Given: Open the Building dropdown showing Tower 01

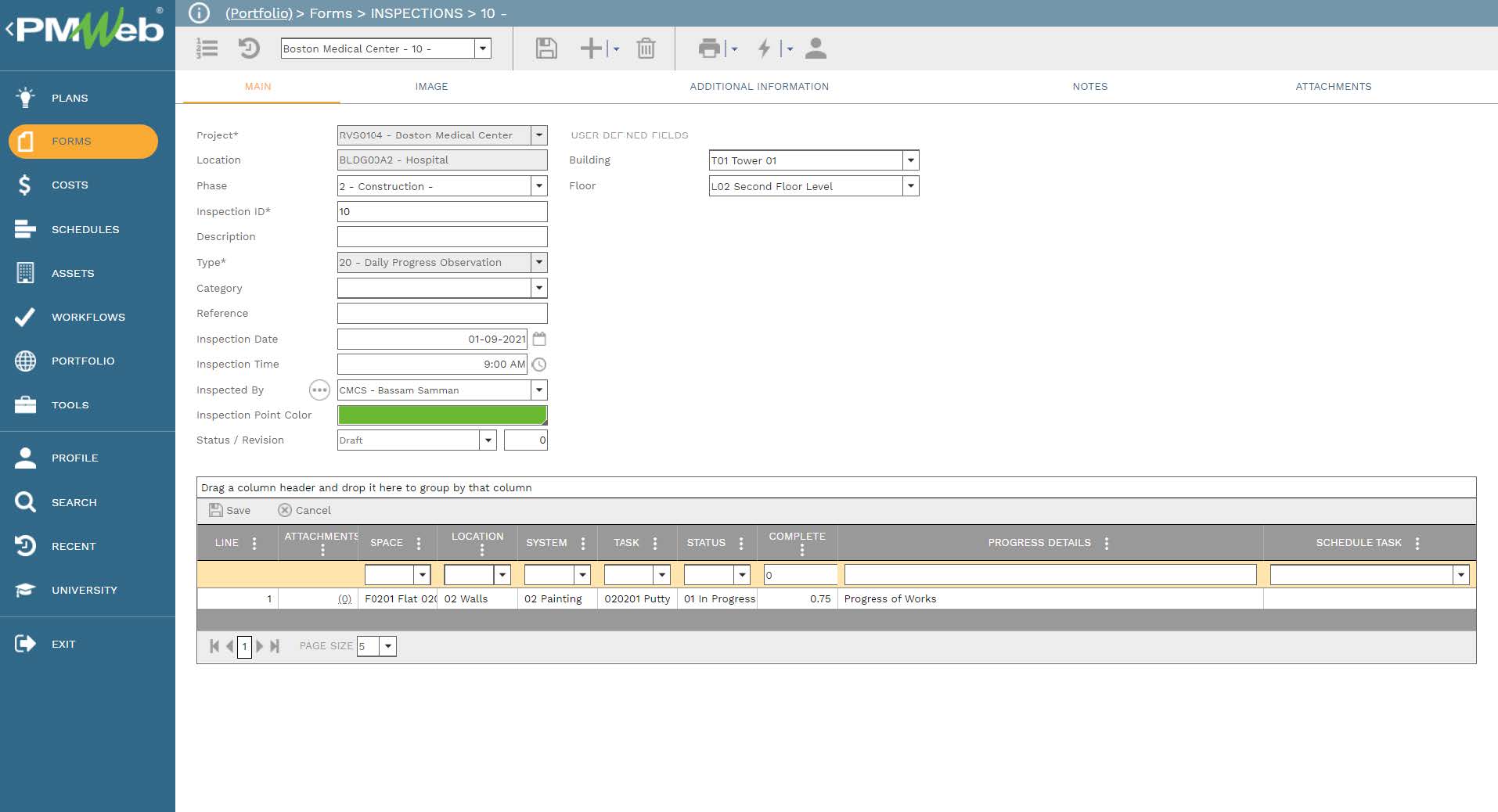Looking at the screenshot, I should point(910,160).
